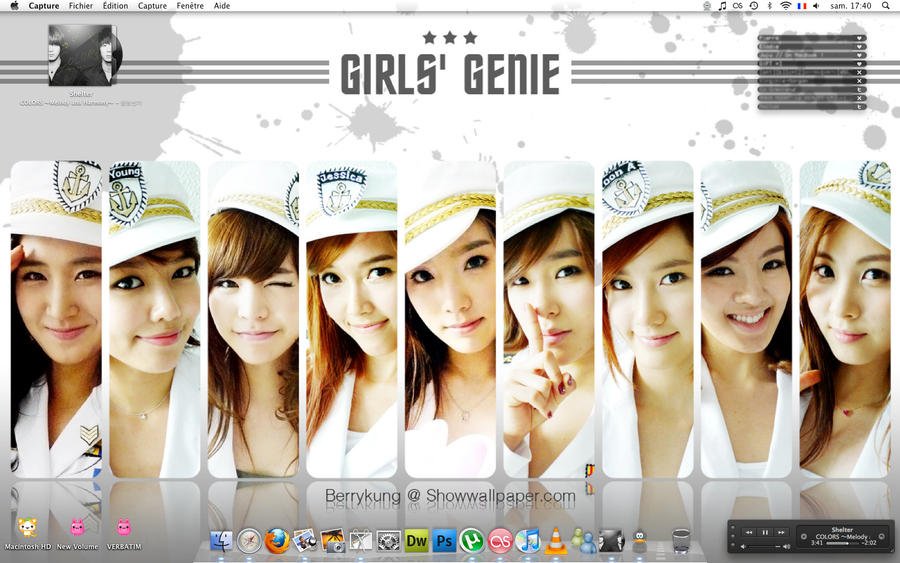This screenshot has height=563, width=900.
Task: Open the Trash in the dock
Action: click(681, 541)
